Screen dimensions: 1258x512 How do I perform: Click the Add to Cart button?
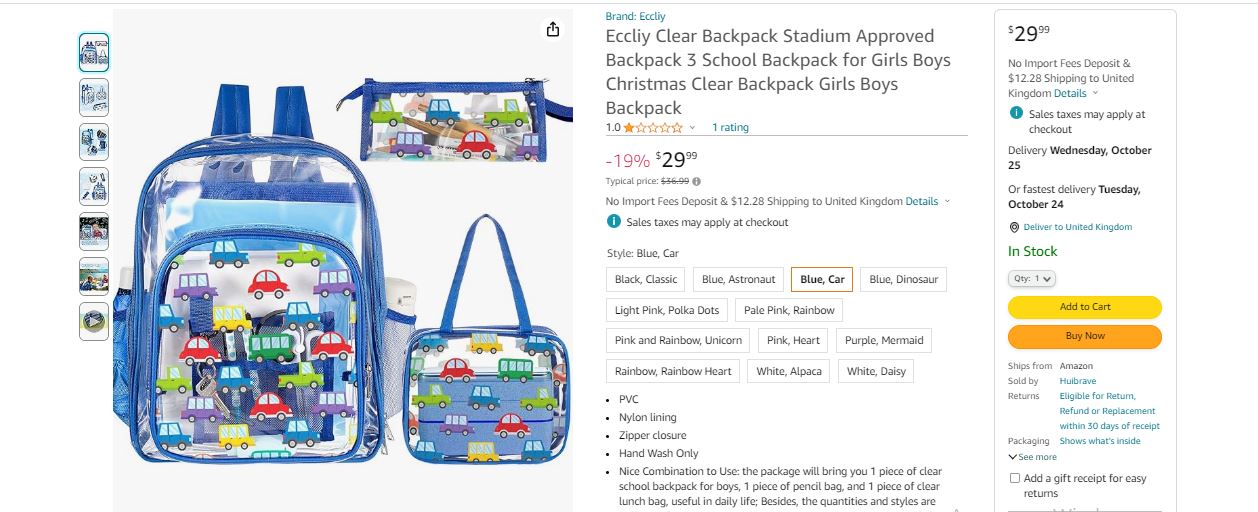(x=1084, y=307)
